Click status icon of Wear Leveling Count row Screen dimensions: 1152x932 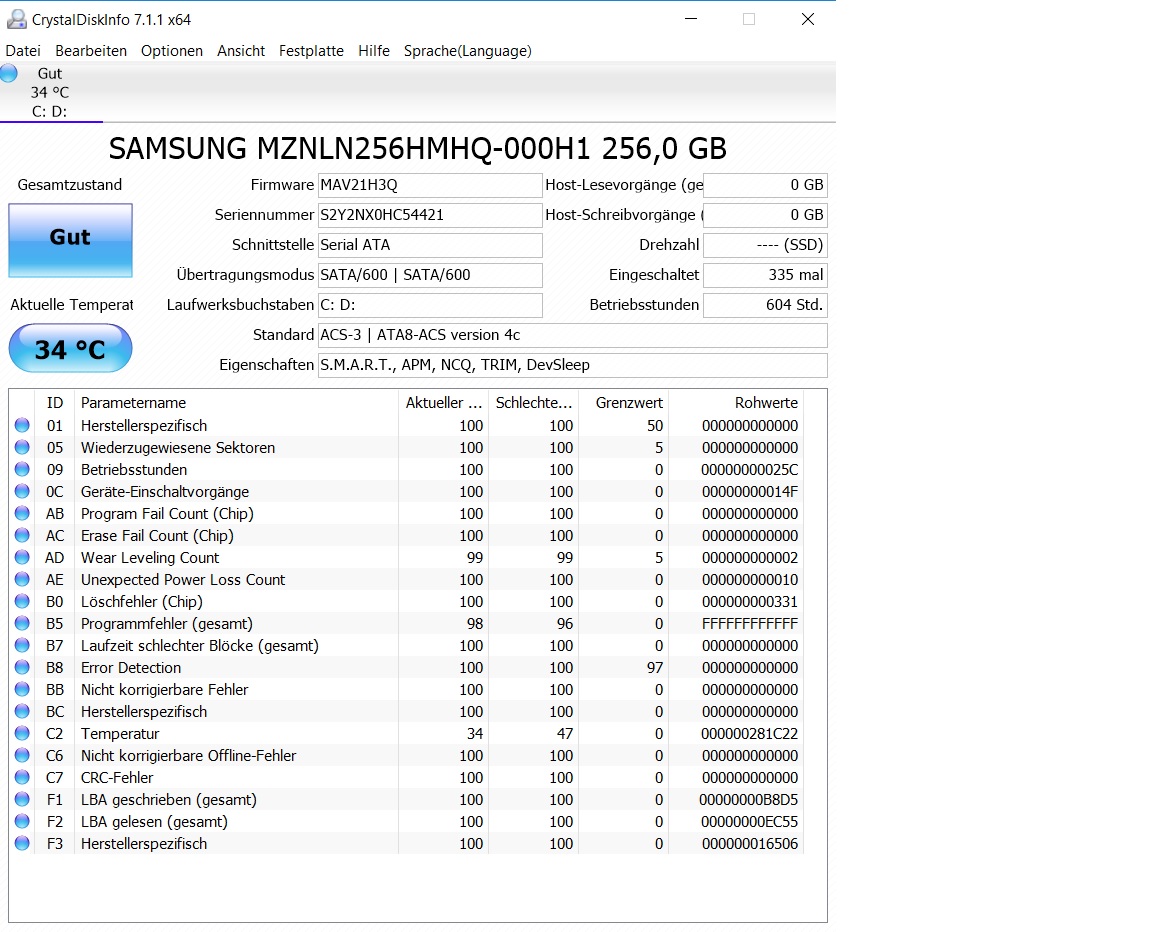22,557
